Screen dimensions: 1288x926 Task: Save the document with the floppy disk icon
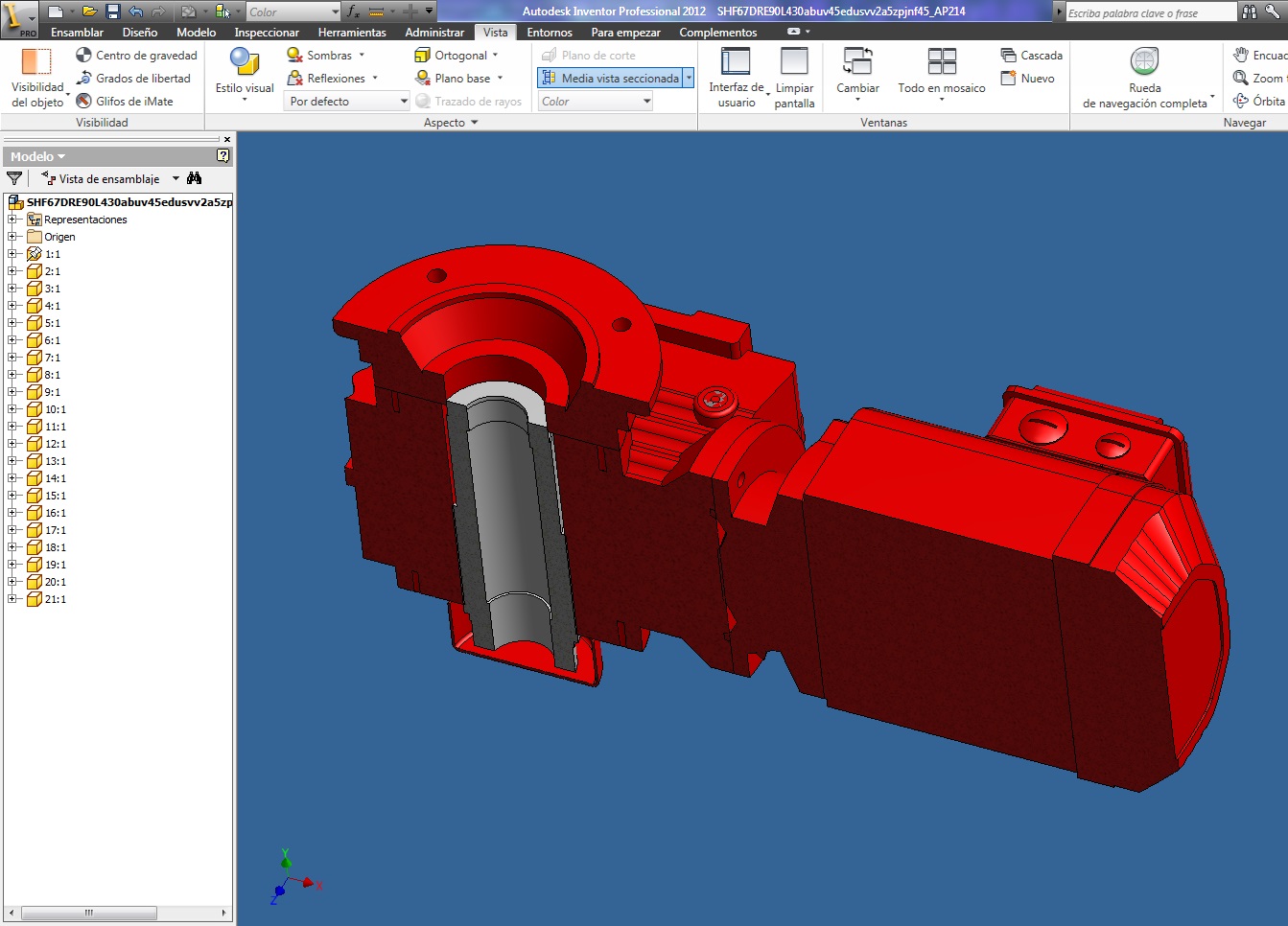pyautogui.click(x=112, y=12)
